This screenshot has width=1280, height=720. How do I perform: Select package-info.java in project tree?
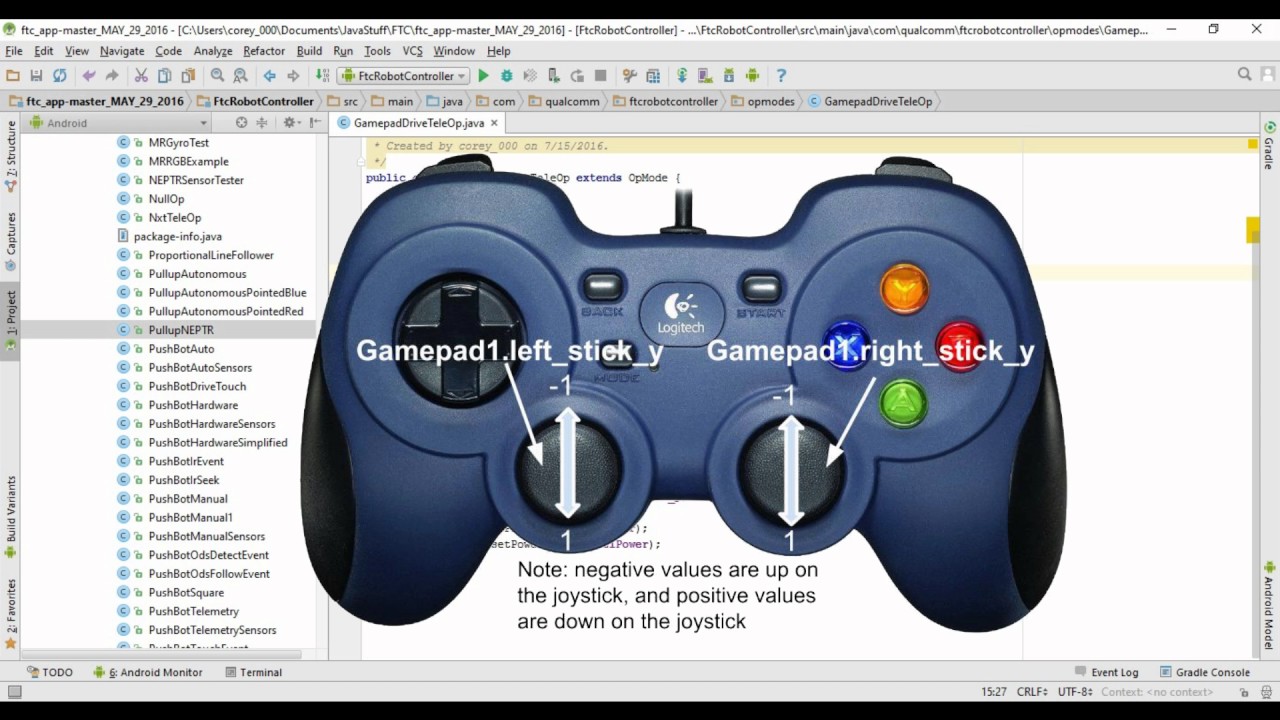pyautogui.click(x=169, y=236)
